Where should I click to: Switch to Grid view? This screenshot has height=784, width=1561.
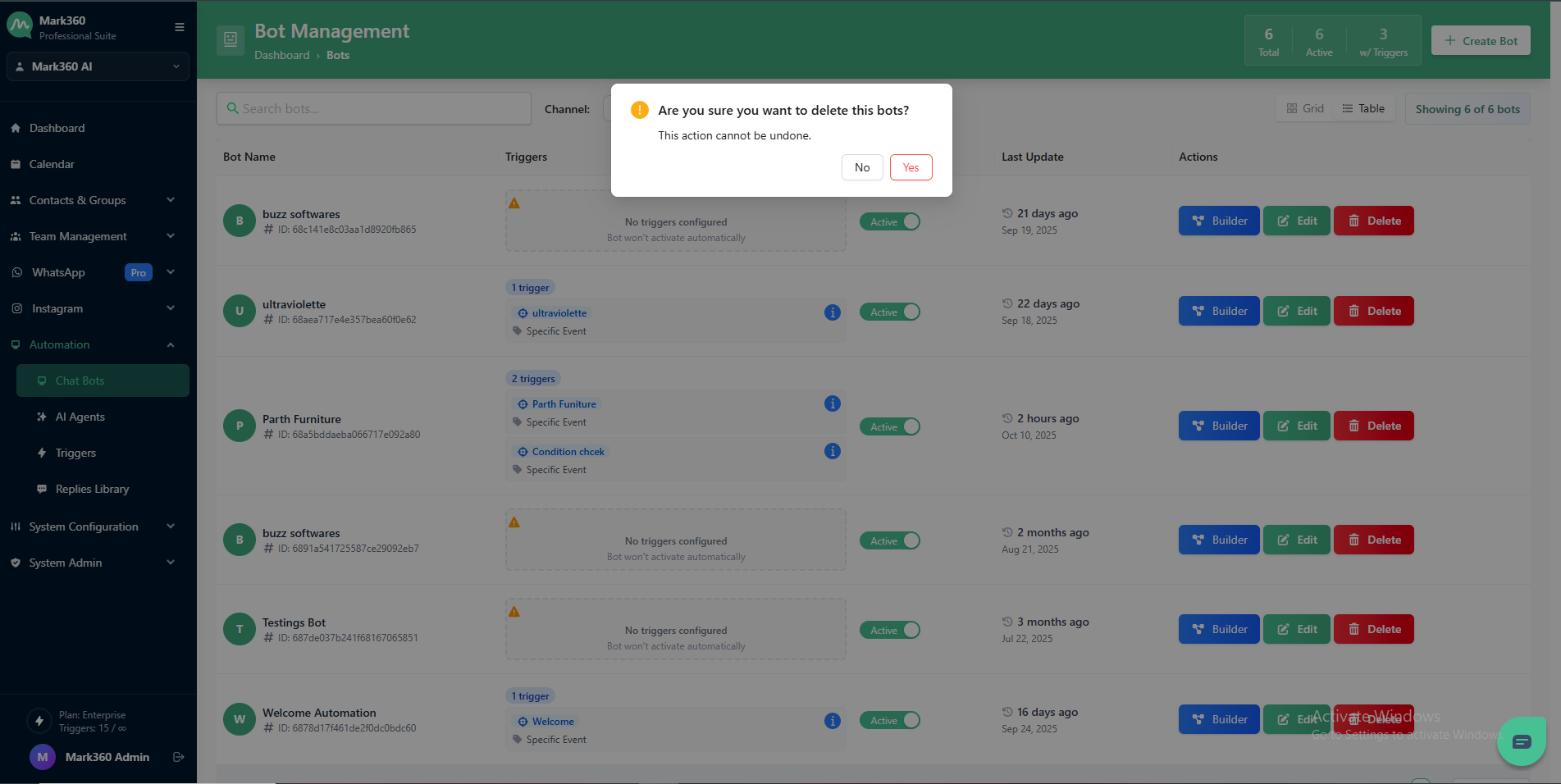1305,108
